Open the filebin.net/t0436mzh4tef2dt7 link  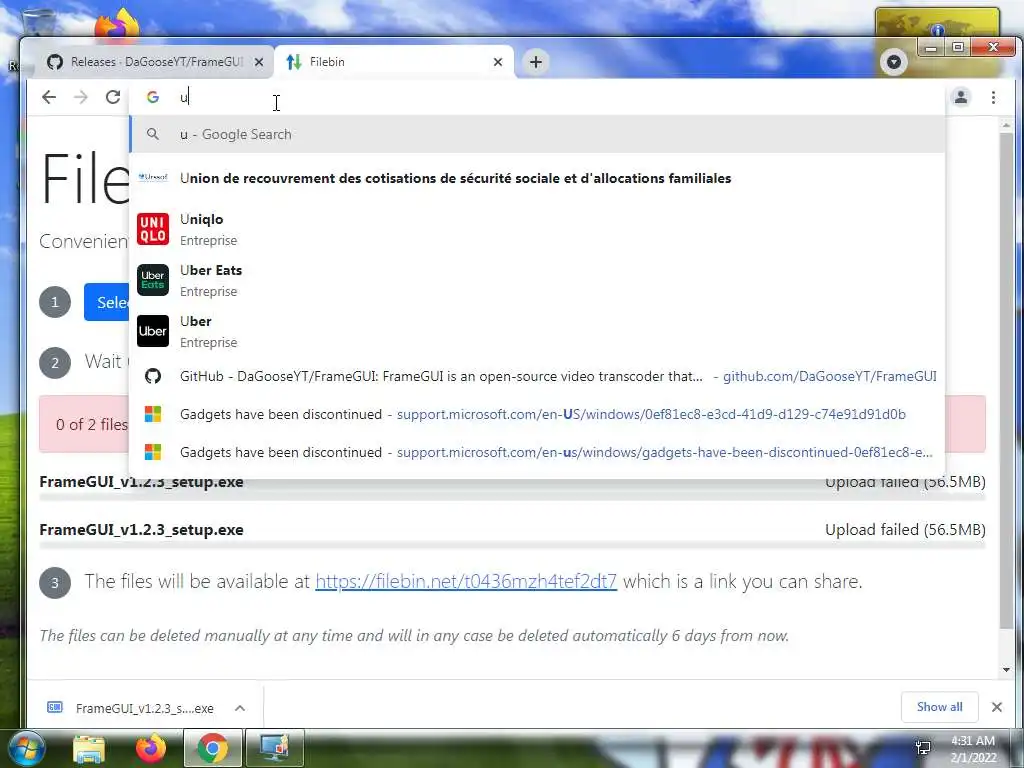tap(466, 581)
